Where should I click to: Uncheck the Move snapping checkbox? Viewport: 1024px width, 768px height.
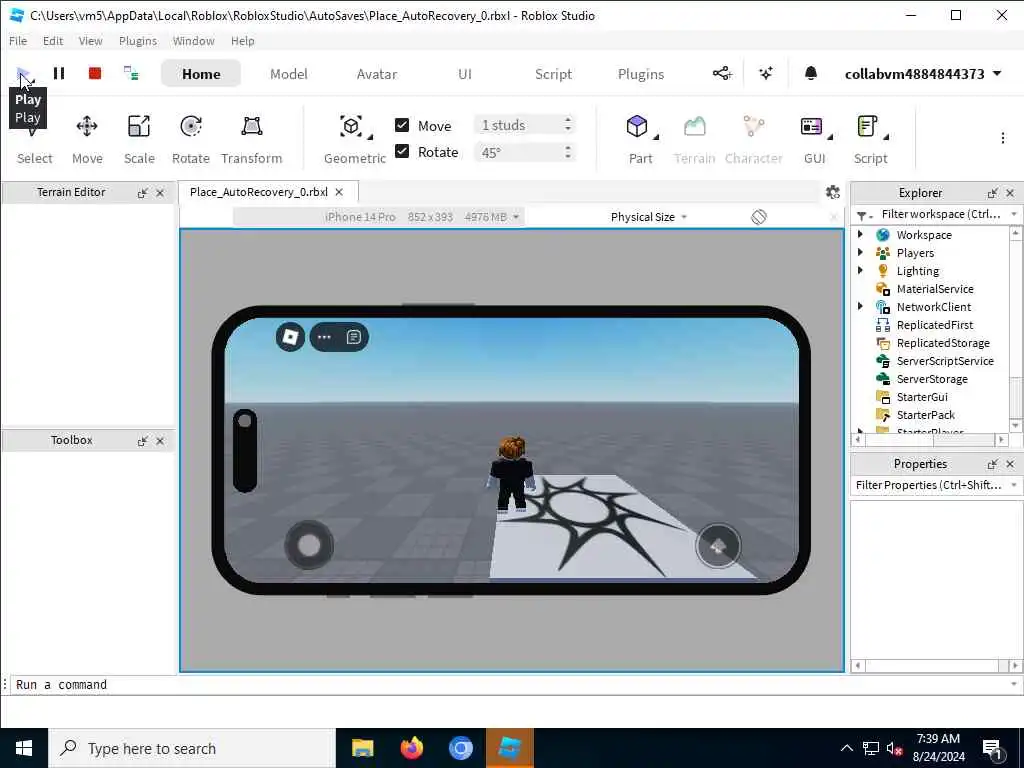[402, 125]
